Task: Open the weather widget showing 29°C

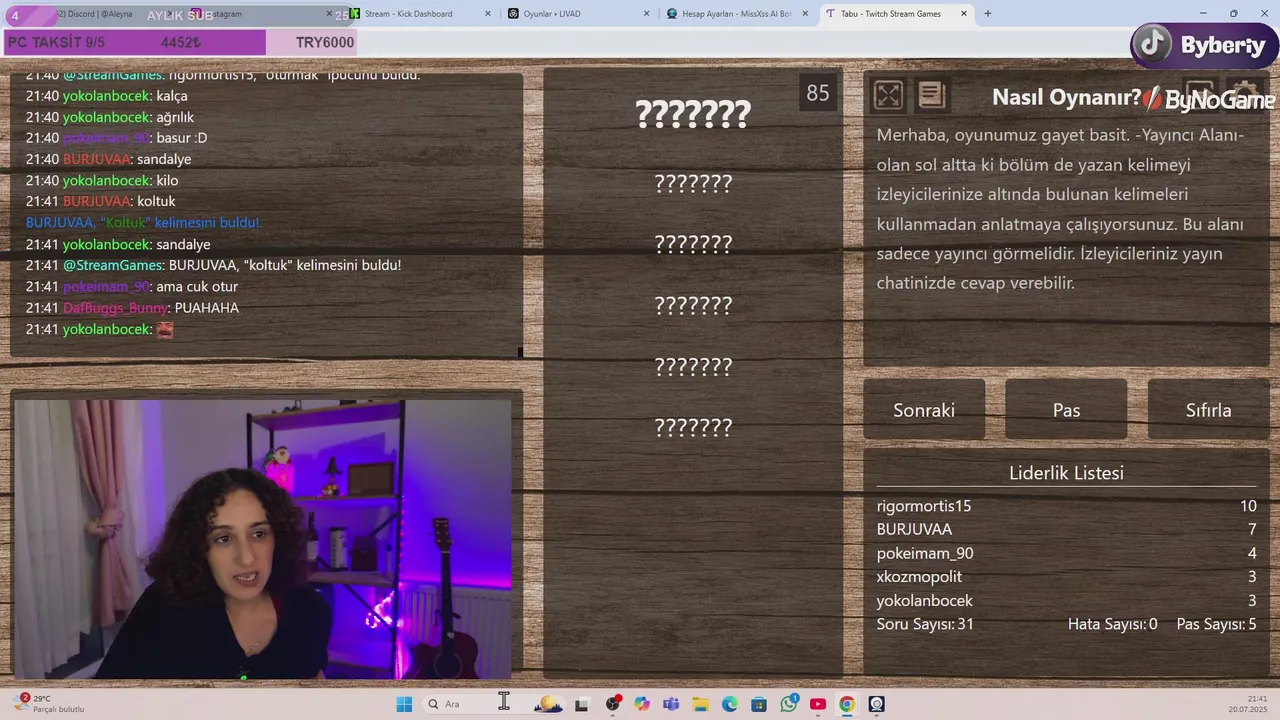Action: (50, 704)
